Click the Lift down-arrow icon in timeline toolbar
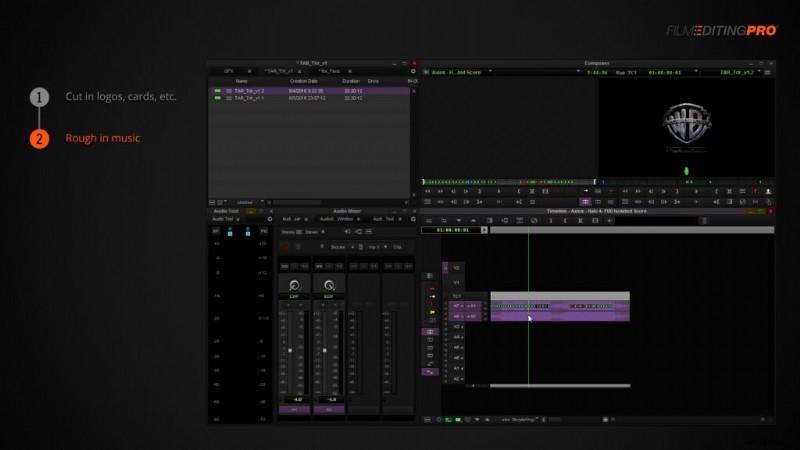Screen dimensions: 800x450 459,220
